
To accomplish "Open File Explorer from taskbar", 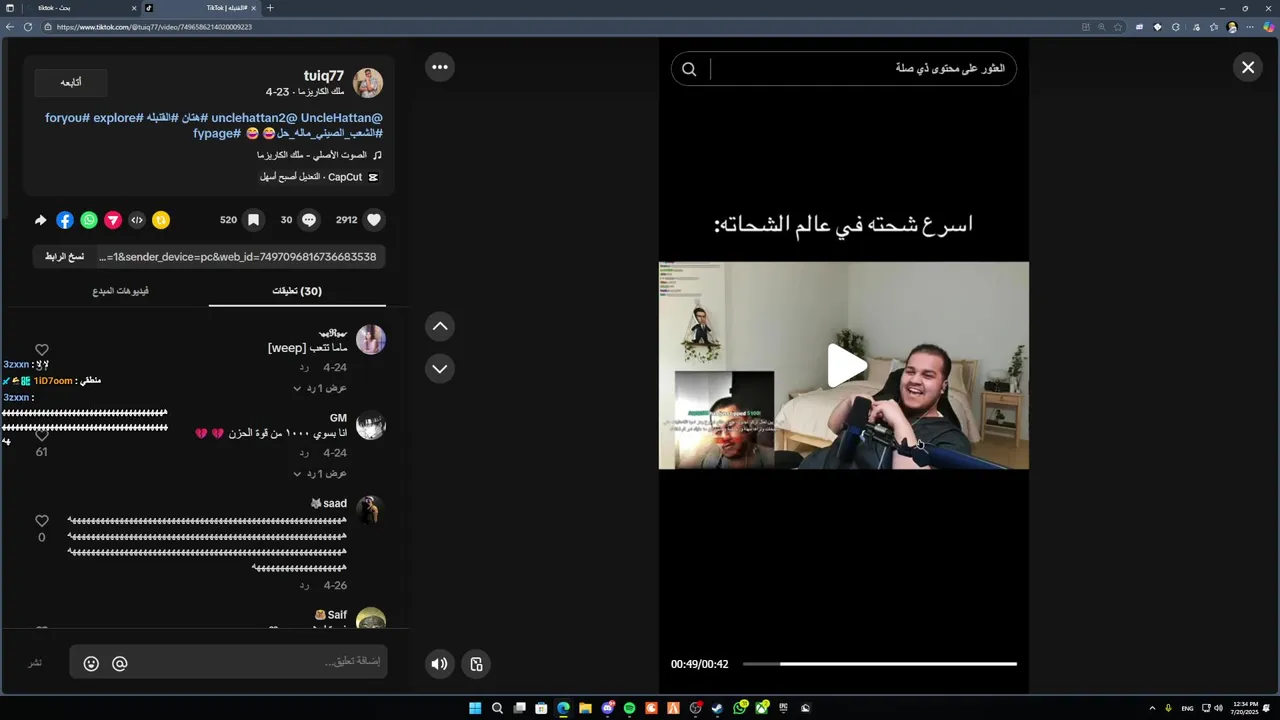I will (x=585, y=708).
